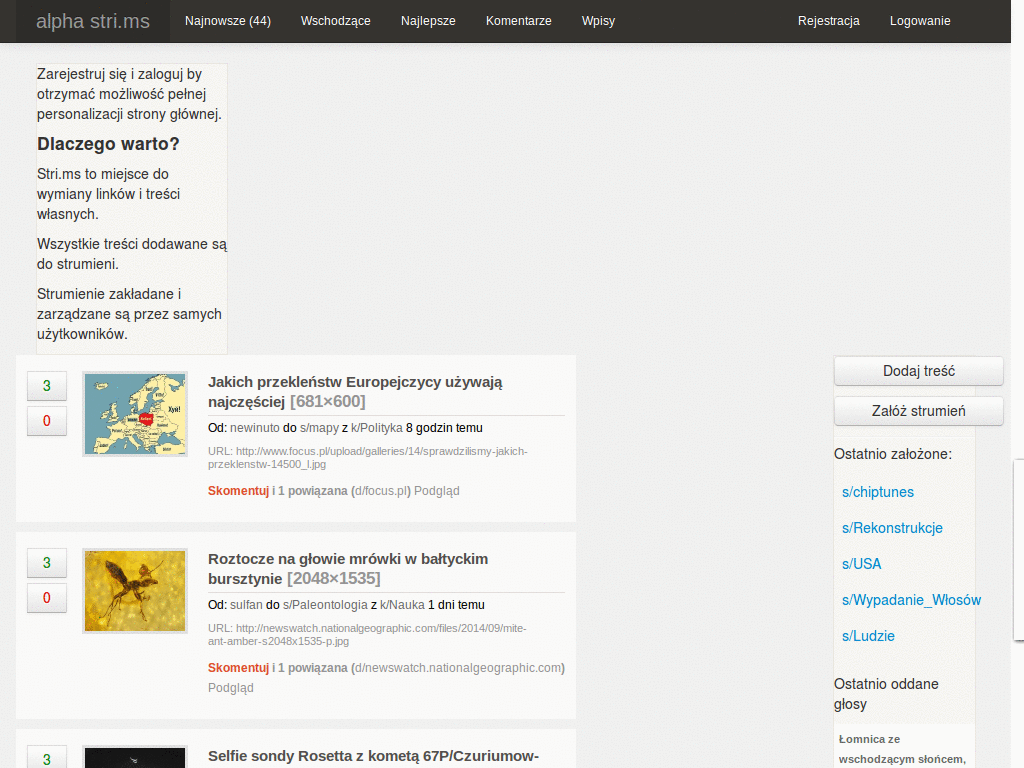1024x768 pixels.
Task: Click the Rejestracja link
Action: 829,21
